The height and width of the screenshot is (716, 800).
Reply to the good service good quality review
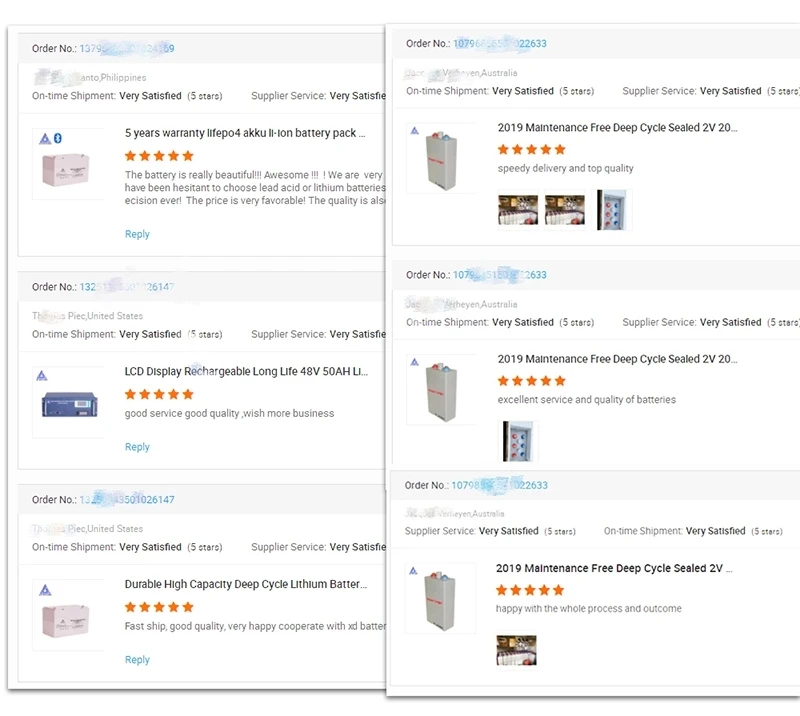coord(137,447)
